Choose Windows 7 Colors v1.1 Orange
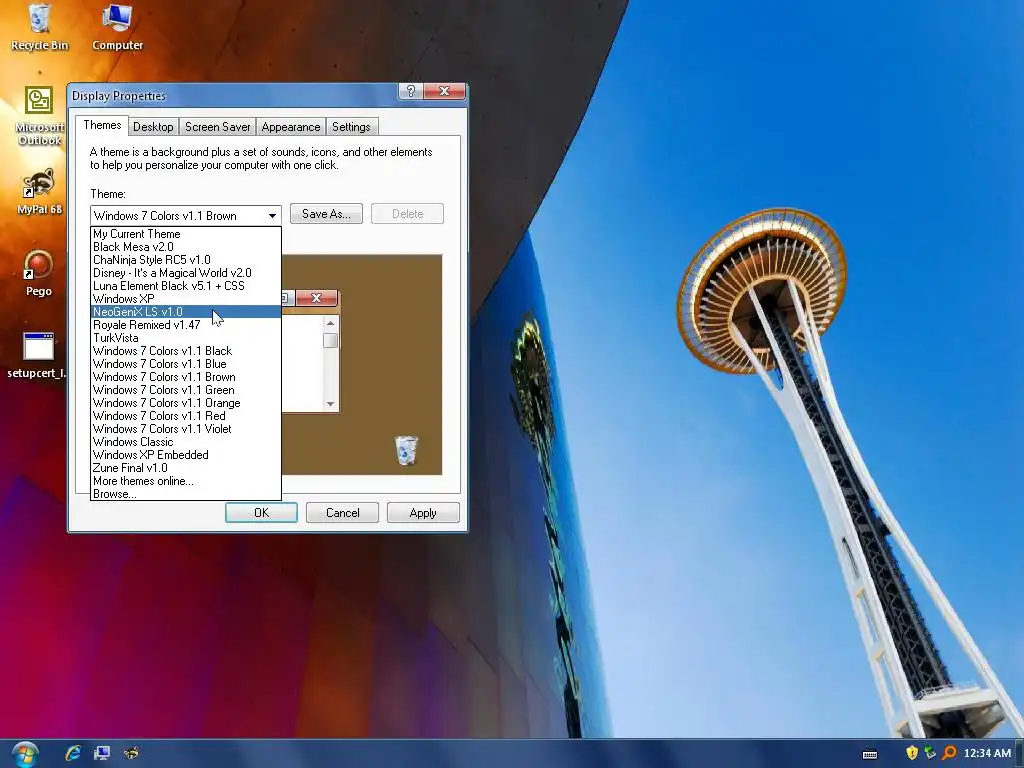Image resolution: width=1024 pixels, height=768 pixels. pyautogui.click(x=185, y=403)
